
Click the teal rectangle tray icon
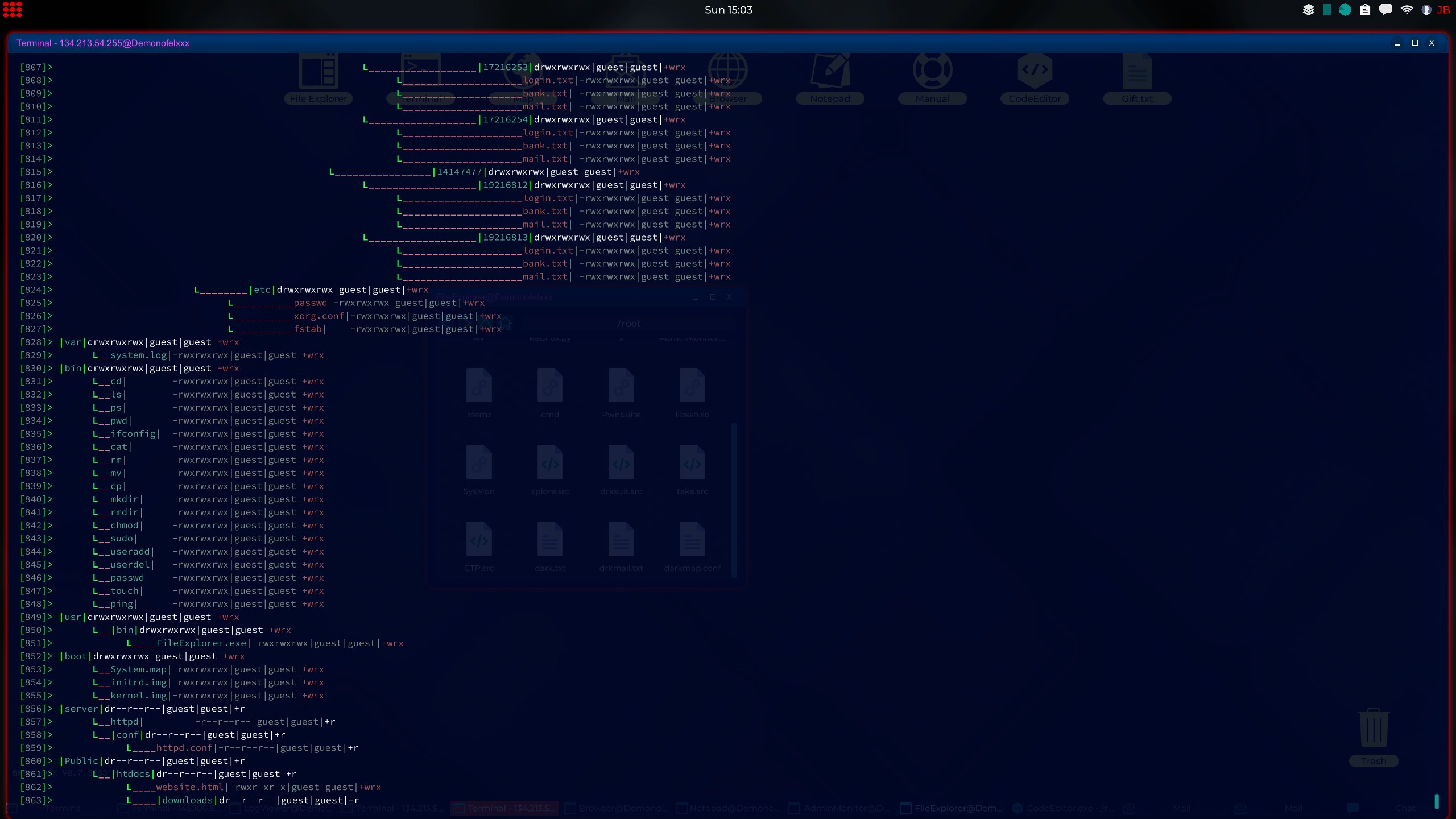tap(1327, 10)
